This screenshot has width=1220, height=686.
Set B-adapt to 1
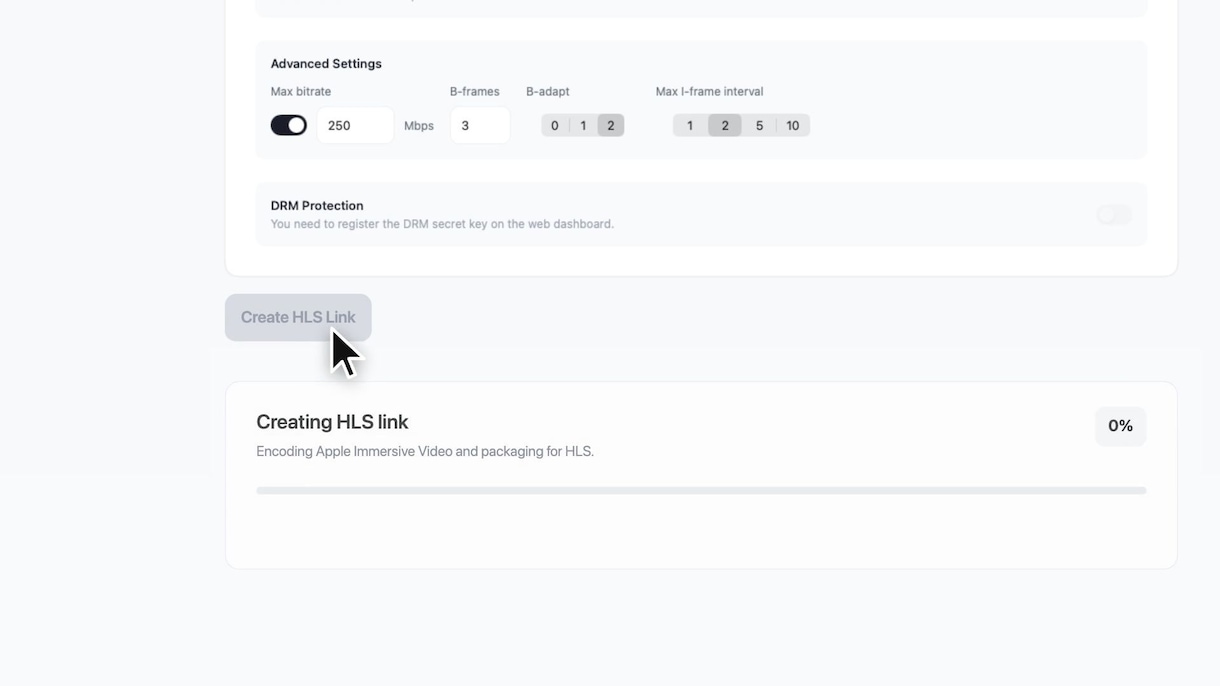[583, 125]
